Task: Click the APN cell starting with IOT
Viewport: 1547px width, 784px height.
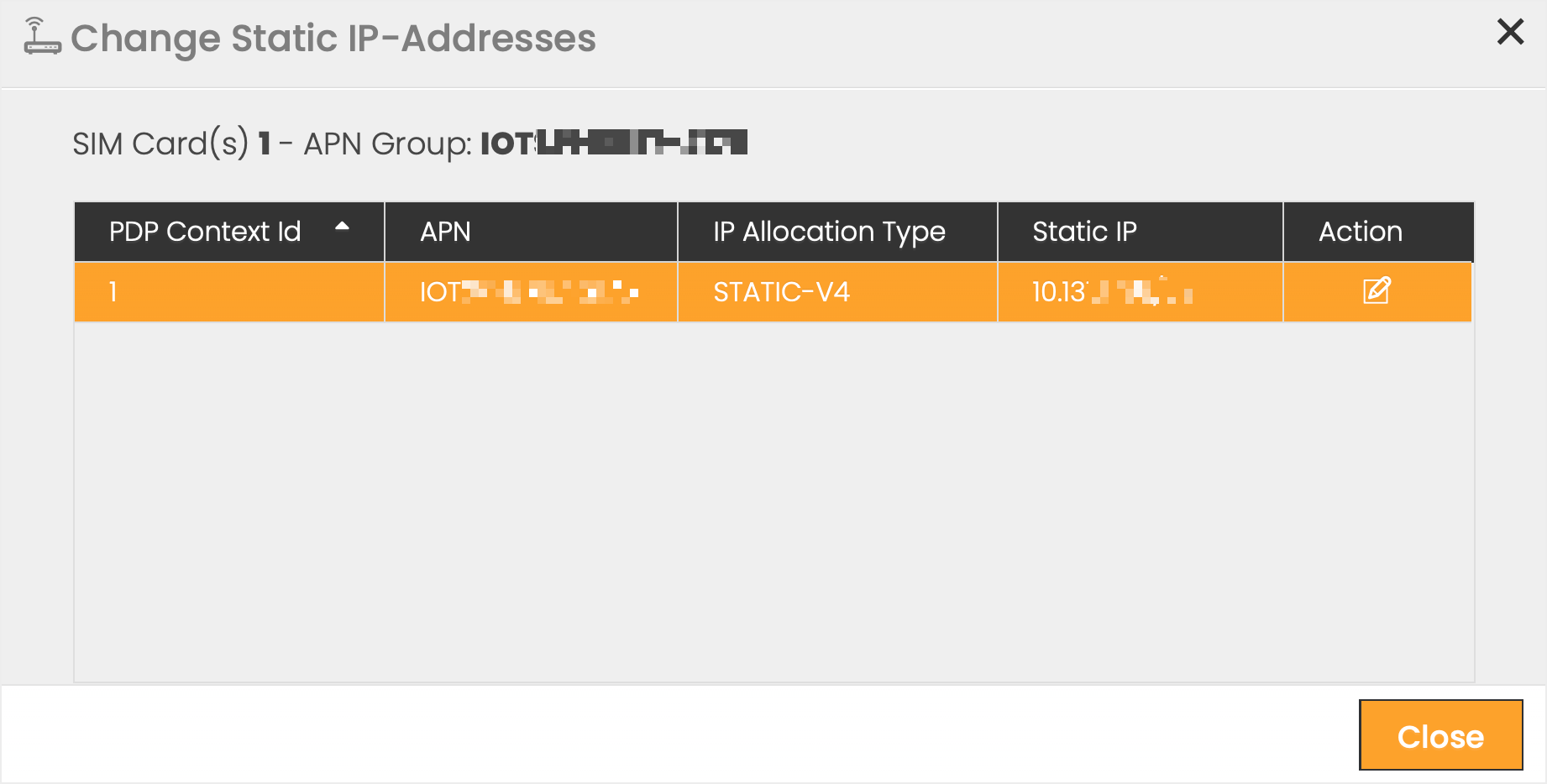Action: pos(529,292)
